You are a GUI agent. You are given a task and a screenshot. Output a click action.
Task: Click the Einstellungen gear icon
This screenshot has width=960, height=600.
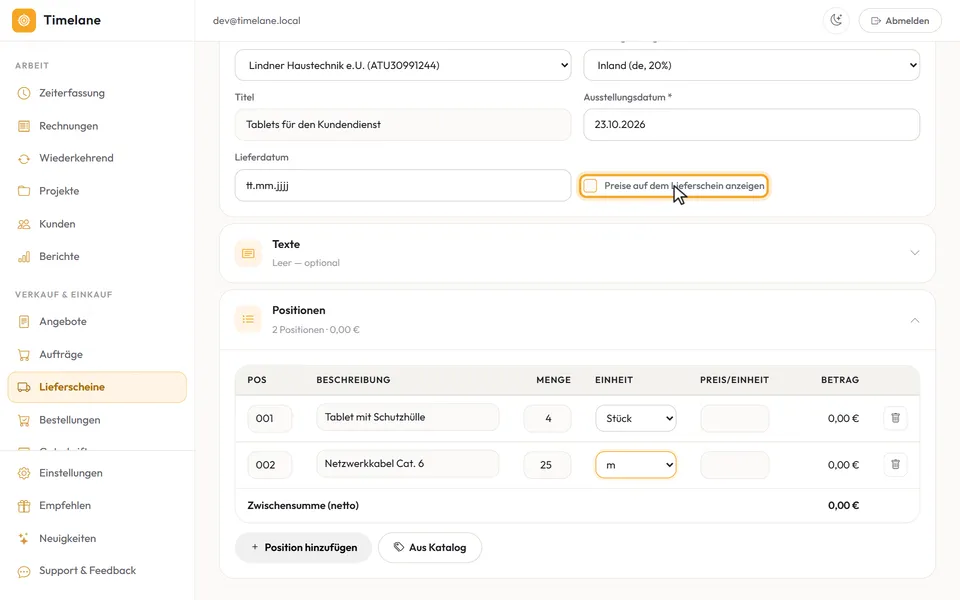click(24, 473)
